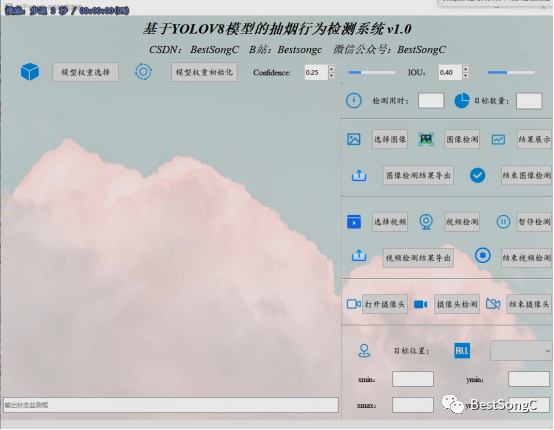Open the 模型权重选择 model weights chooser

tap(86, 72)
